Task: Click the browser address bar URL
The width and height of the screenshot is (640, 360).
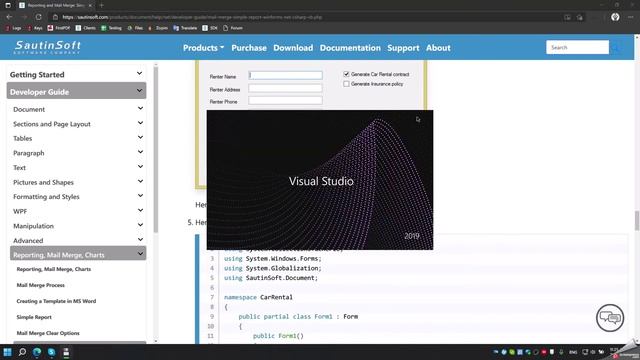Action: 192,17
